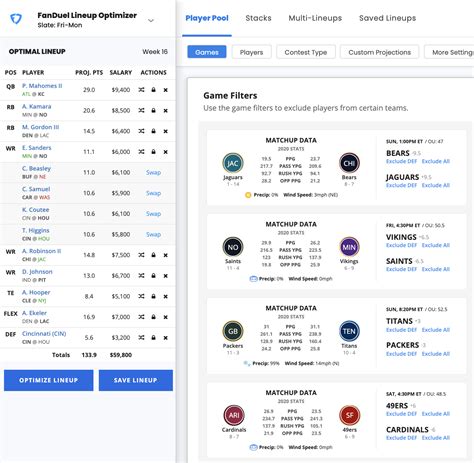Switch to the Player Pool tab
Viewport: 474px width, 463px height.
point(207,18)
